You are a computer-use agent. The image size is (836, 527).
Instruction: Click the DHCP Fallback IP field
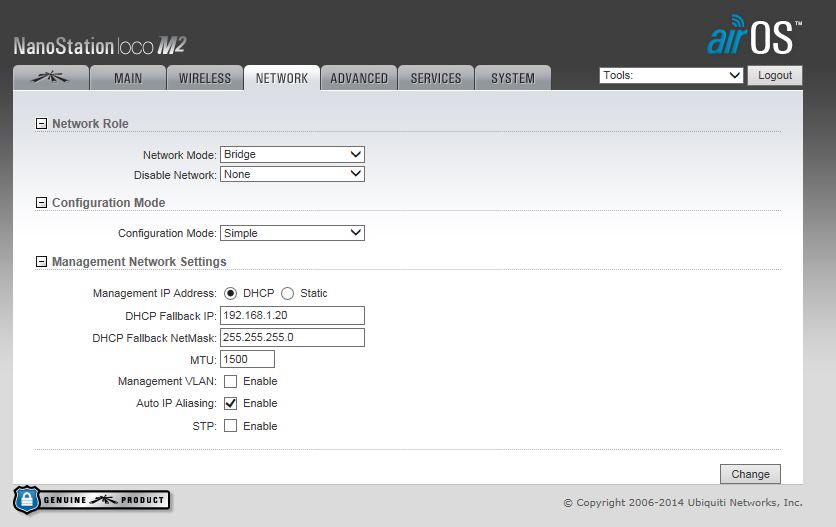(292, 315)
